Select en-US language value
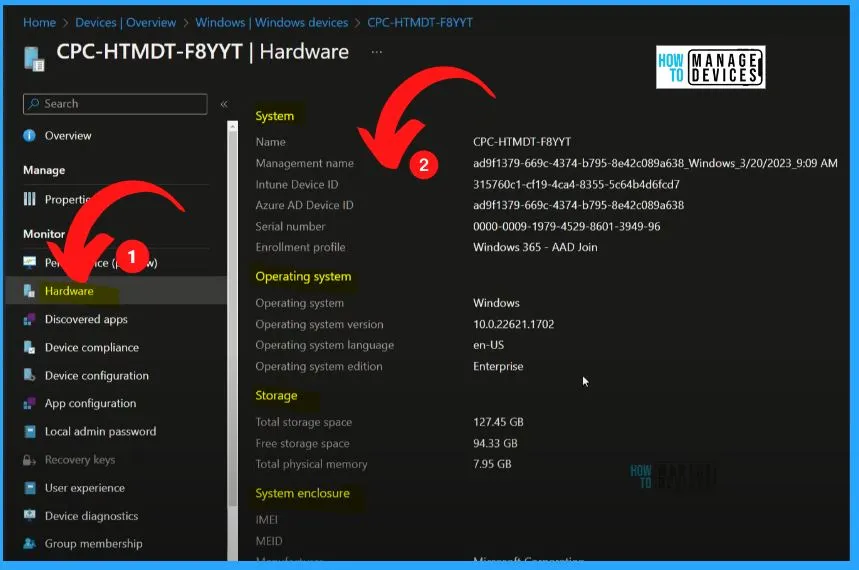The height and width of the screenshot is (570, 859). click(489, 345)
